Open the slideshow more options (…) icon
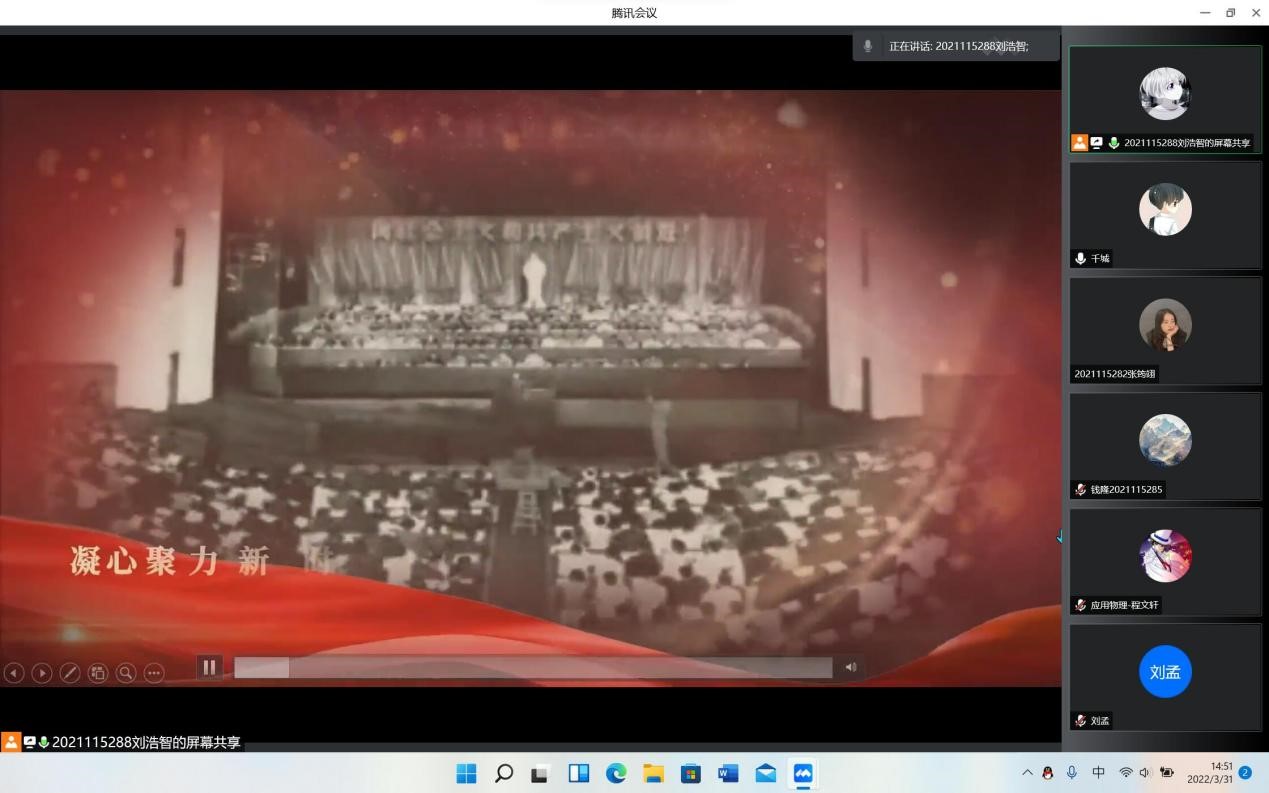Image resolution: width=1269 pixels, height=793 pixels. point(154,673)
